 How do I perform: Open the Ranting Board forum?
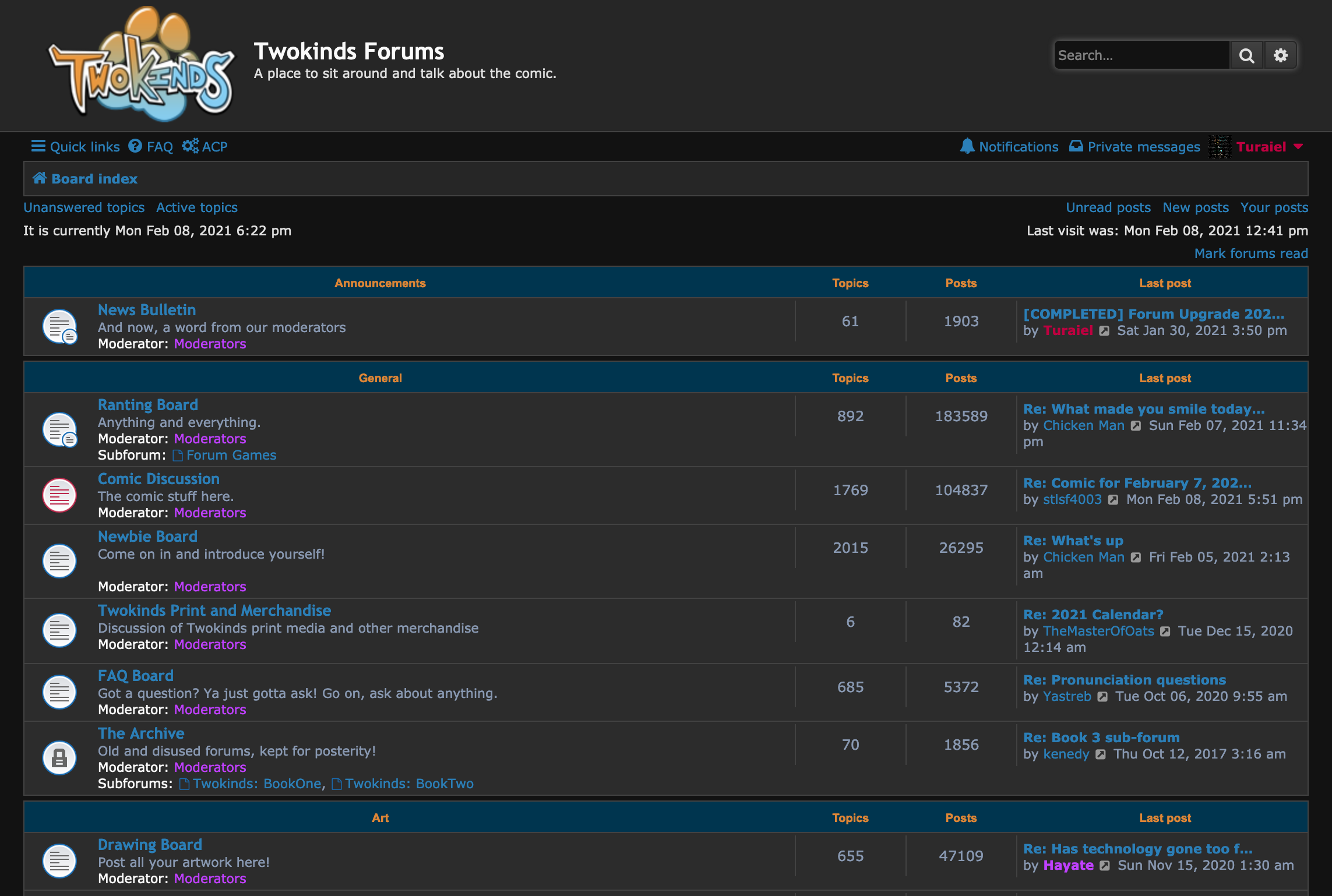click(148, 405)
